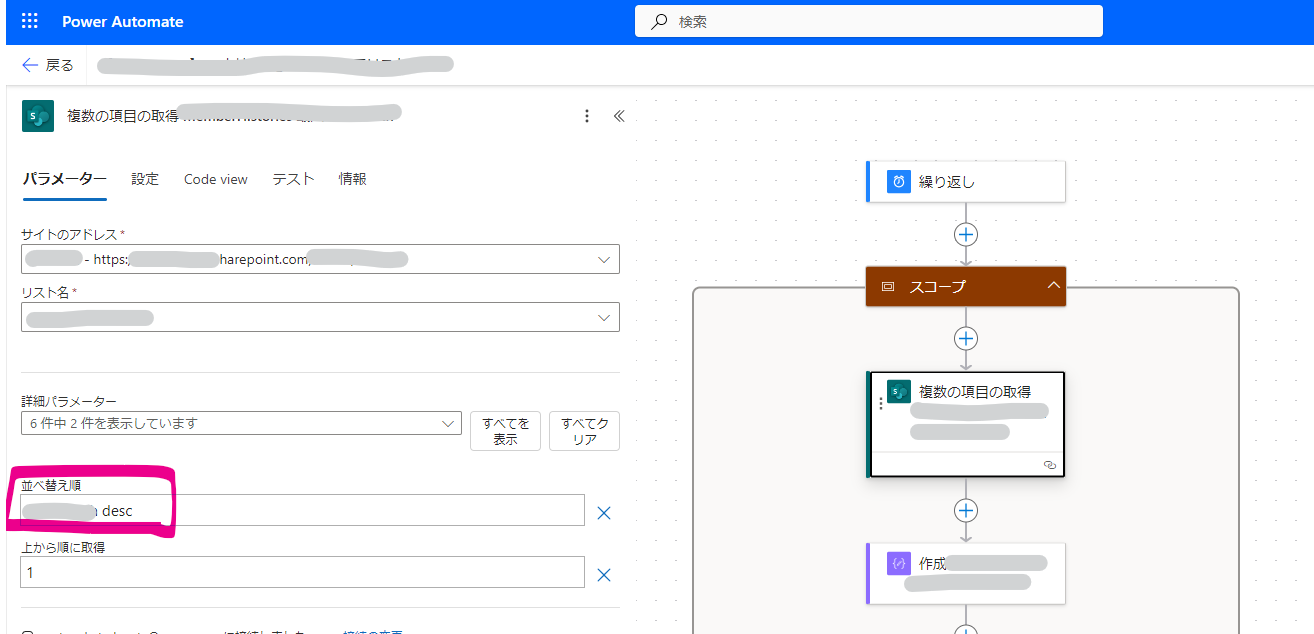
Task: Expand the サイトのアドレス dropdown
Action: (604, 259)
